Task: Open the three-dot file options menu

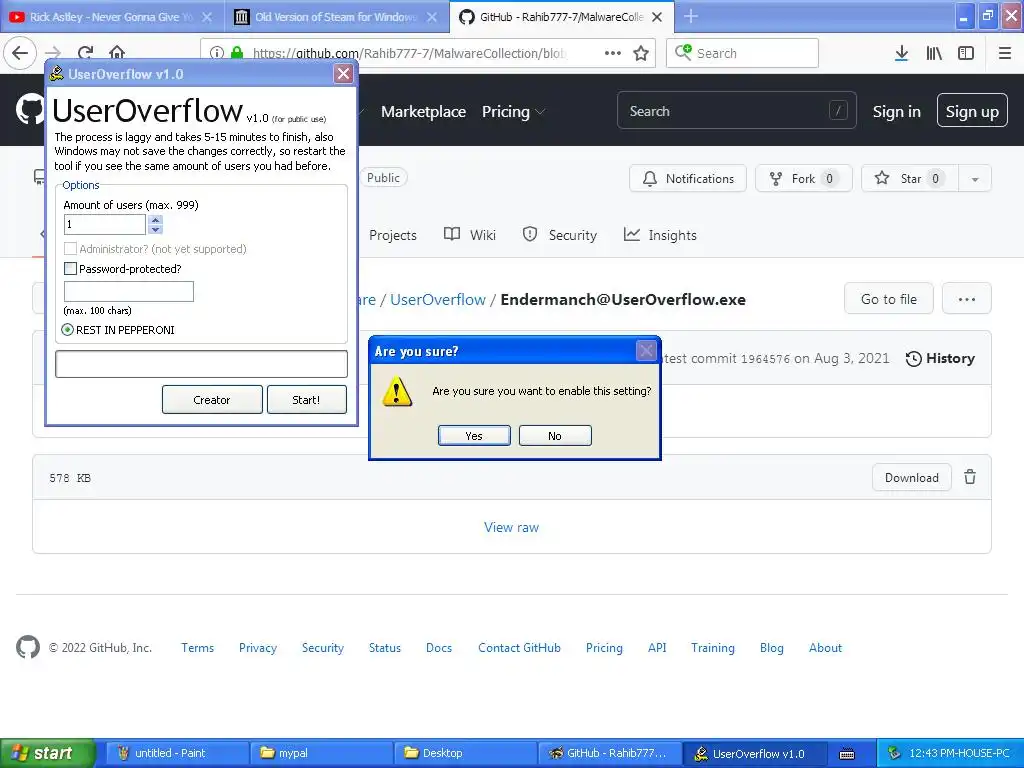Action: click(x=967, y=299)
